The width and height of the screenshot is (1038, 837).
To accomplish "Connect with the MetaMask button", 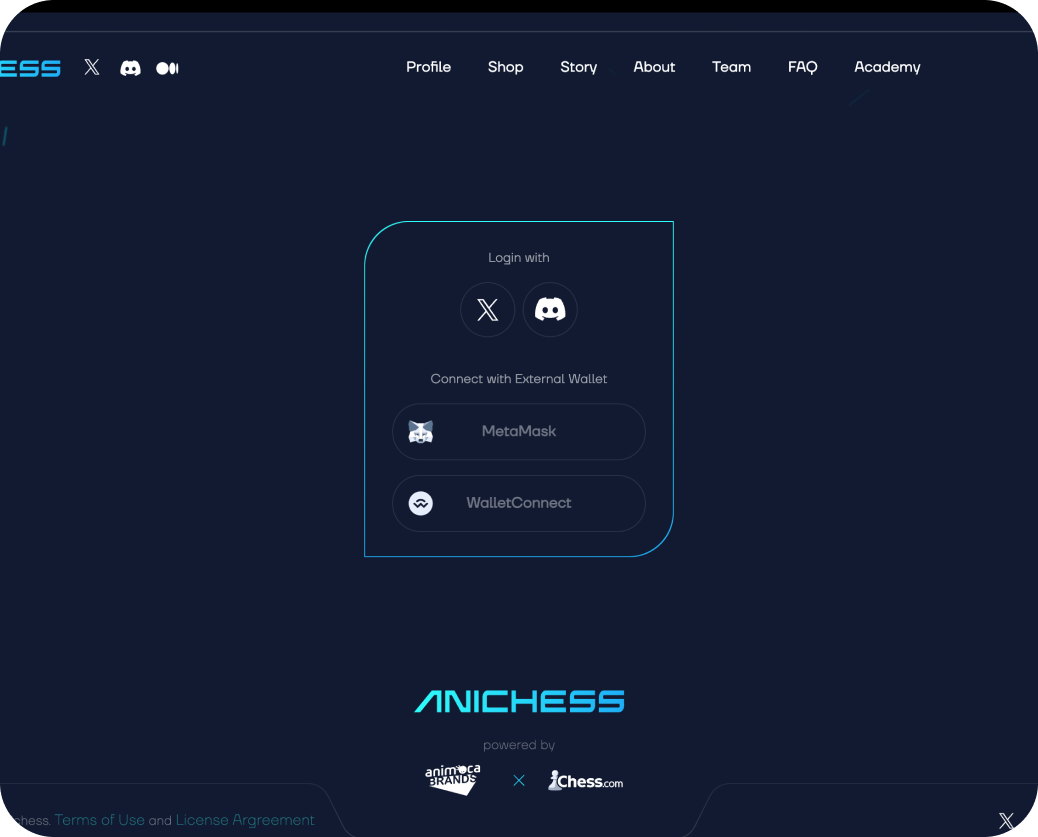I will click(519, 432).
